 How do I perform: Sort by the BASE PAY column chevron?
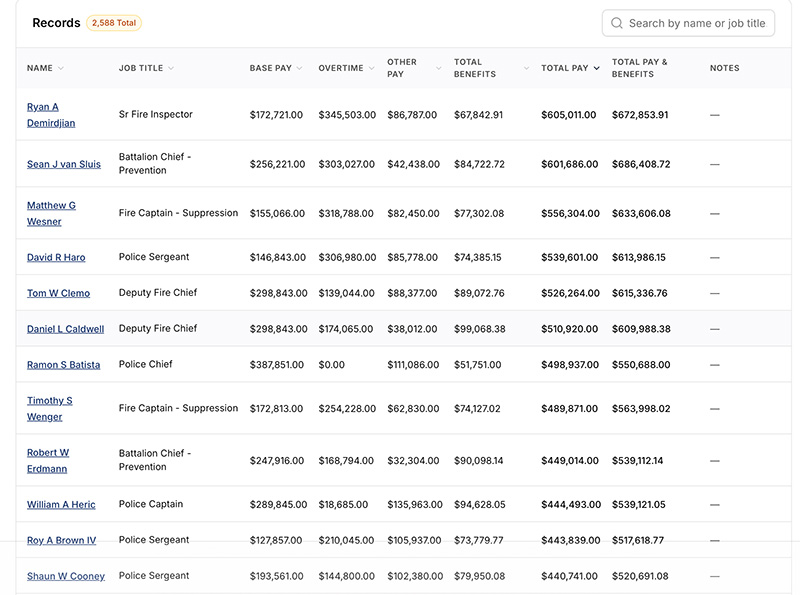299,68
